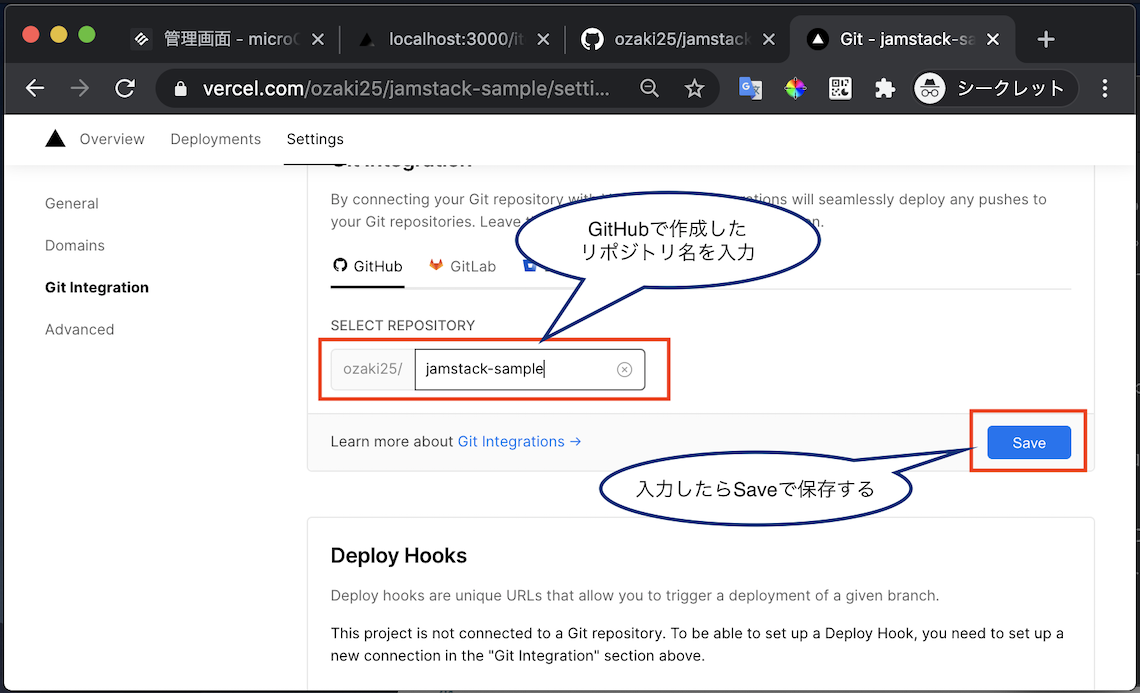This screenshot has height=693, width=1140.
Task: Bookmark this page with the star icon
Action: [x=694, y=89]
